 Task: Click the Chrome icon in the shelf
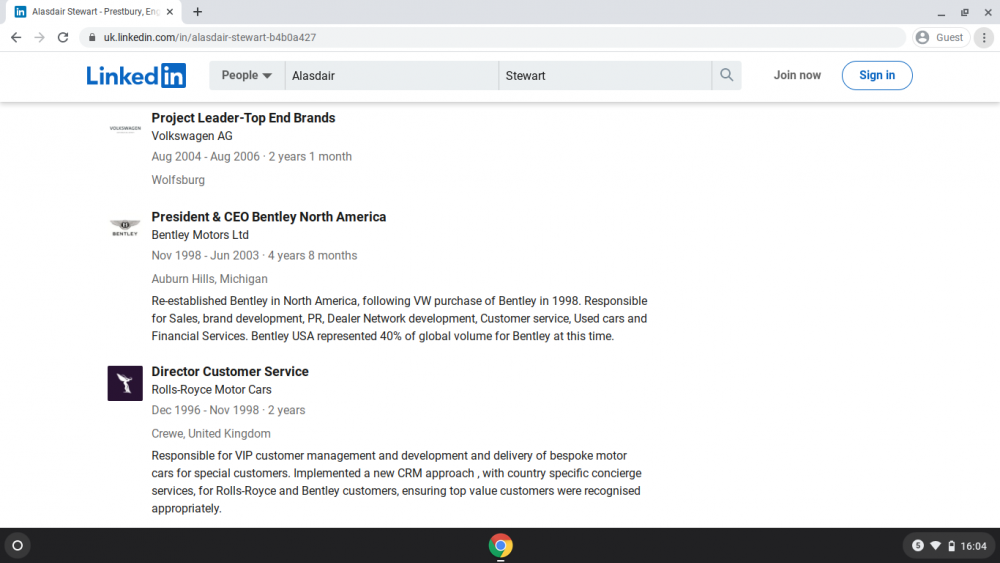(x=501, y=546)
